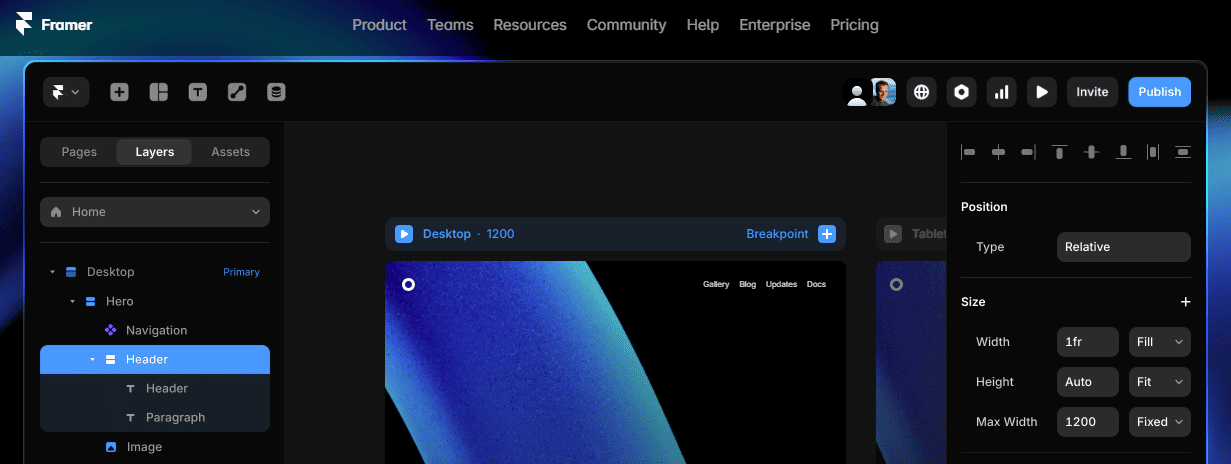This screenshot has width=1231, height=464.
Task: Click Updates link in canvas navigation
Action: 781,285
